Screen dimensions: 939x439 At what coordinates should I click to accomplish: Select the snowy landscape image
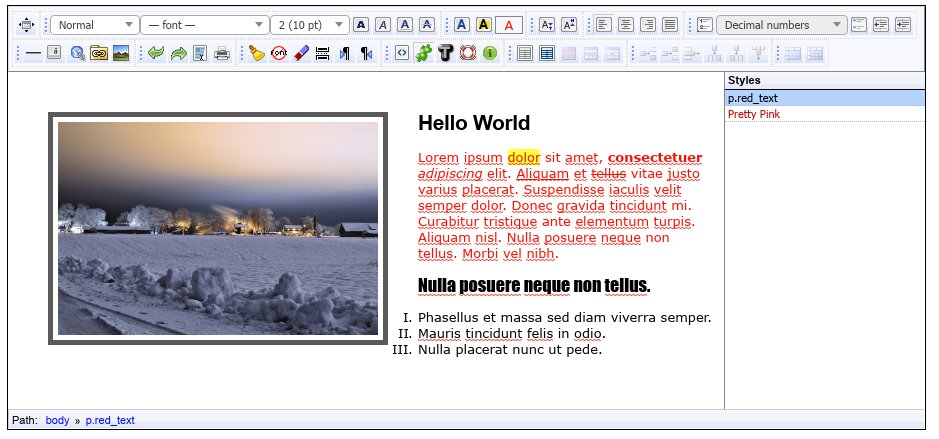tap(218, 229)
